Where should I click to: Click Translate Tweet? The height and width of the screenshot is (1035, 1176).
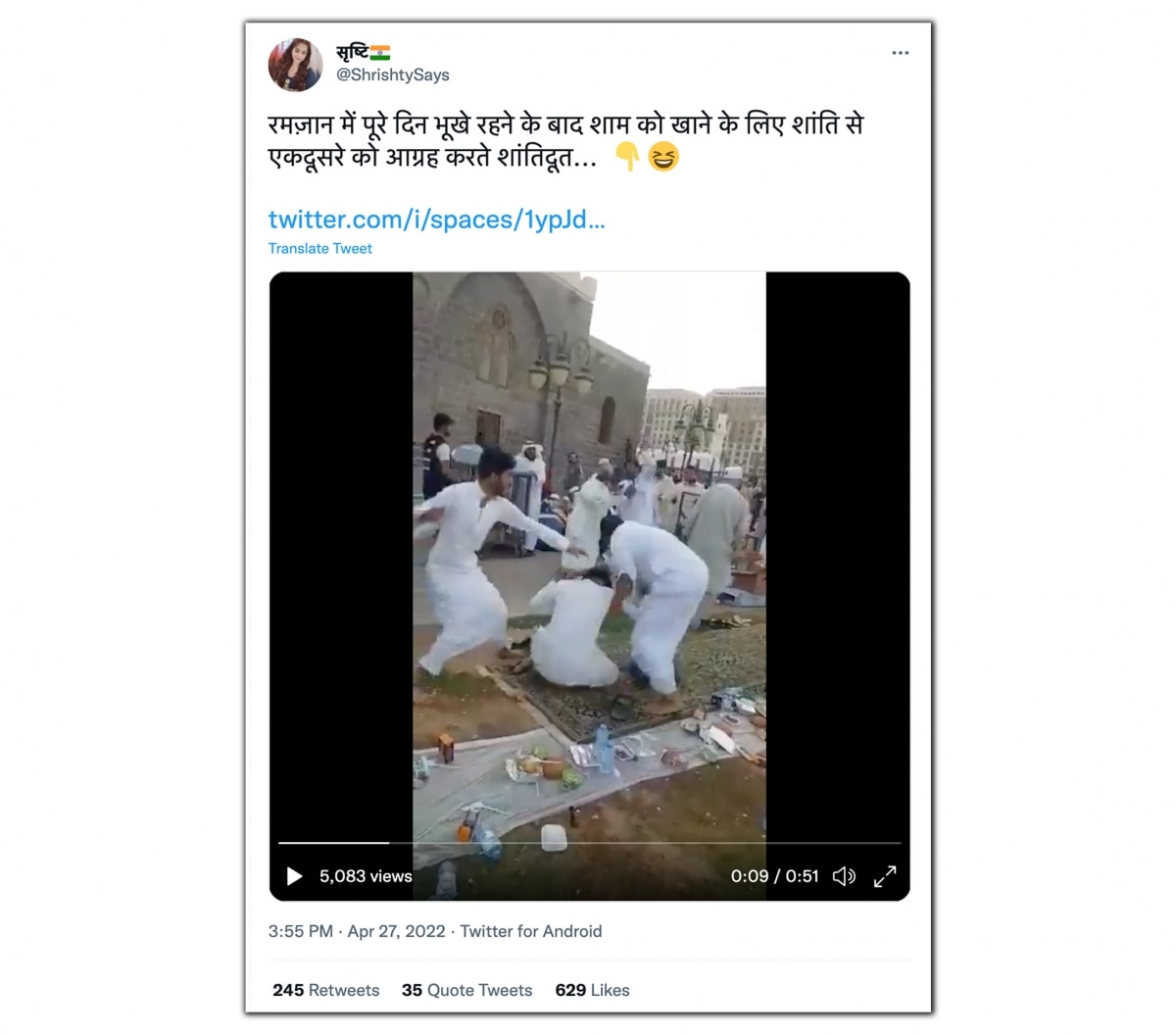point(320,249)
